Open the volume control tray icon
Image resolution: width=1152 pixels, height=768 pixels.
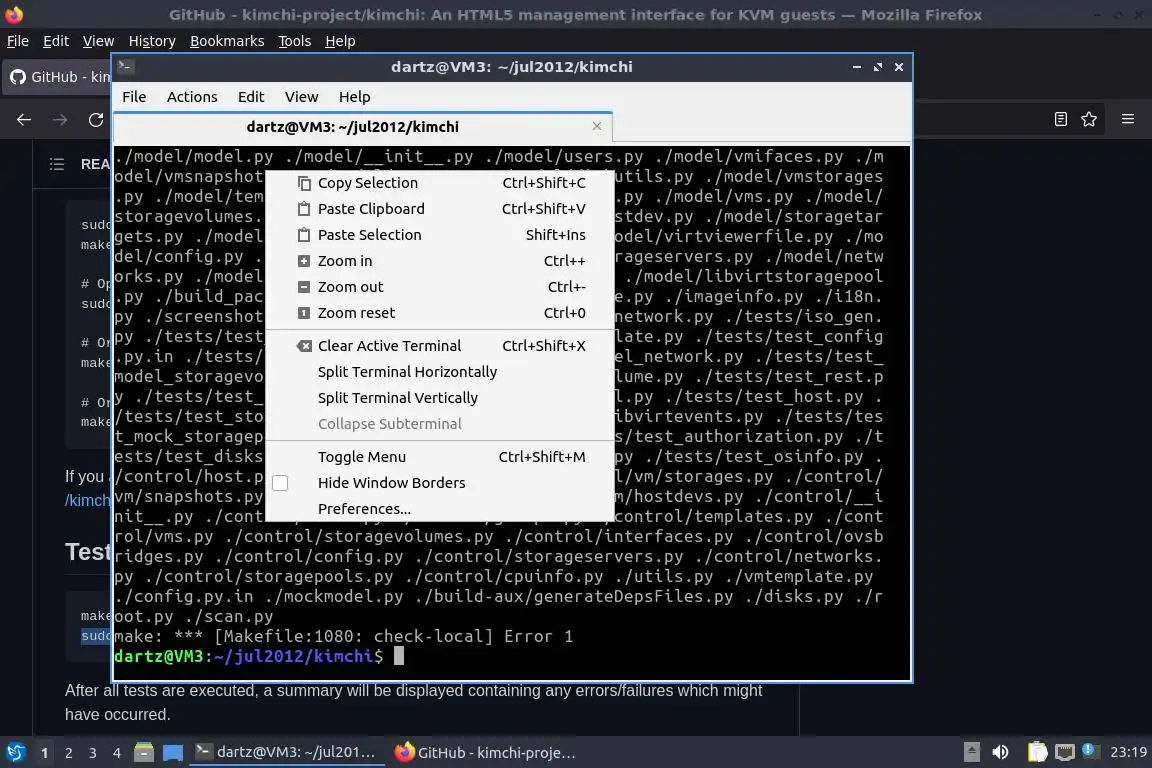tap(1000, 752)
